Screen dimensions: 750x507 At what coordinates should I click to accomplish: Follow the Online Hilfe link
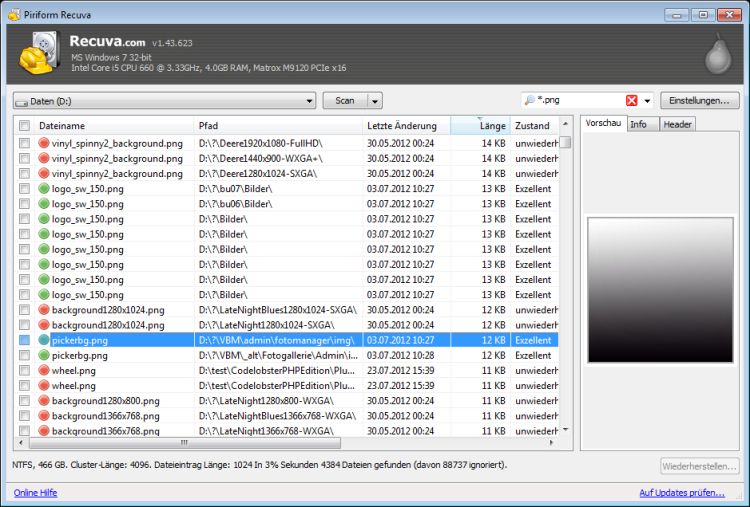(35, 493)
